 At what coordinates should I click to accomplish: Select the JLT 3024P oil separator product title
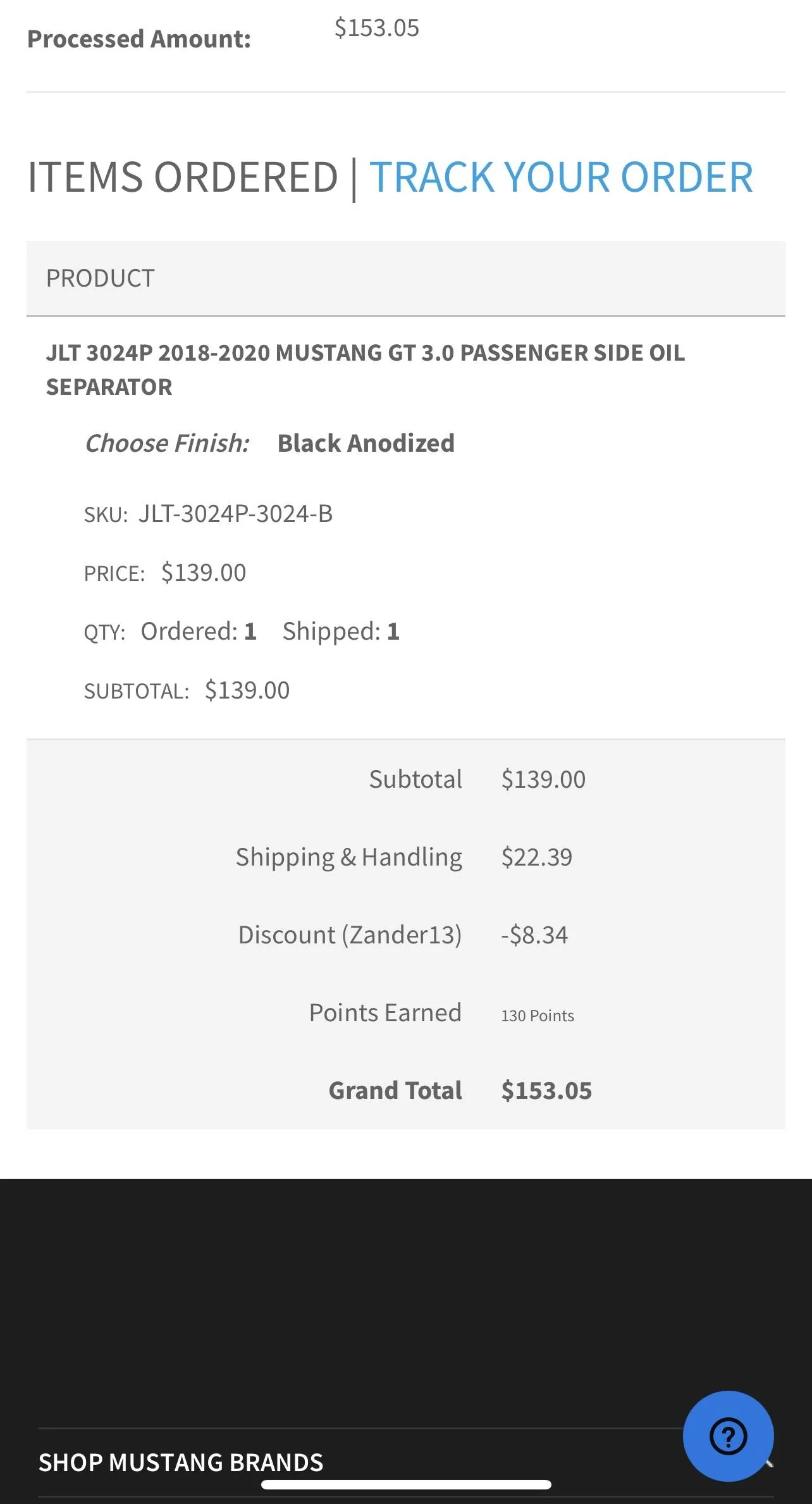[365, 370]
